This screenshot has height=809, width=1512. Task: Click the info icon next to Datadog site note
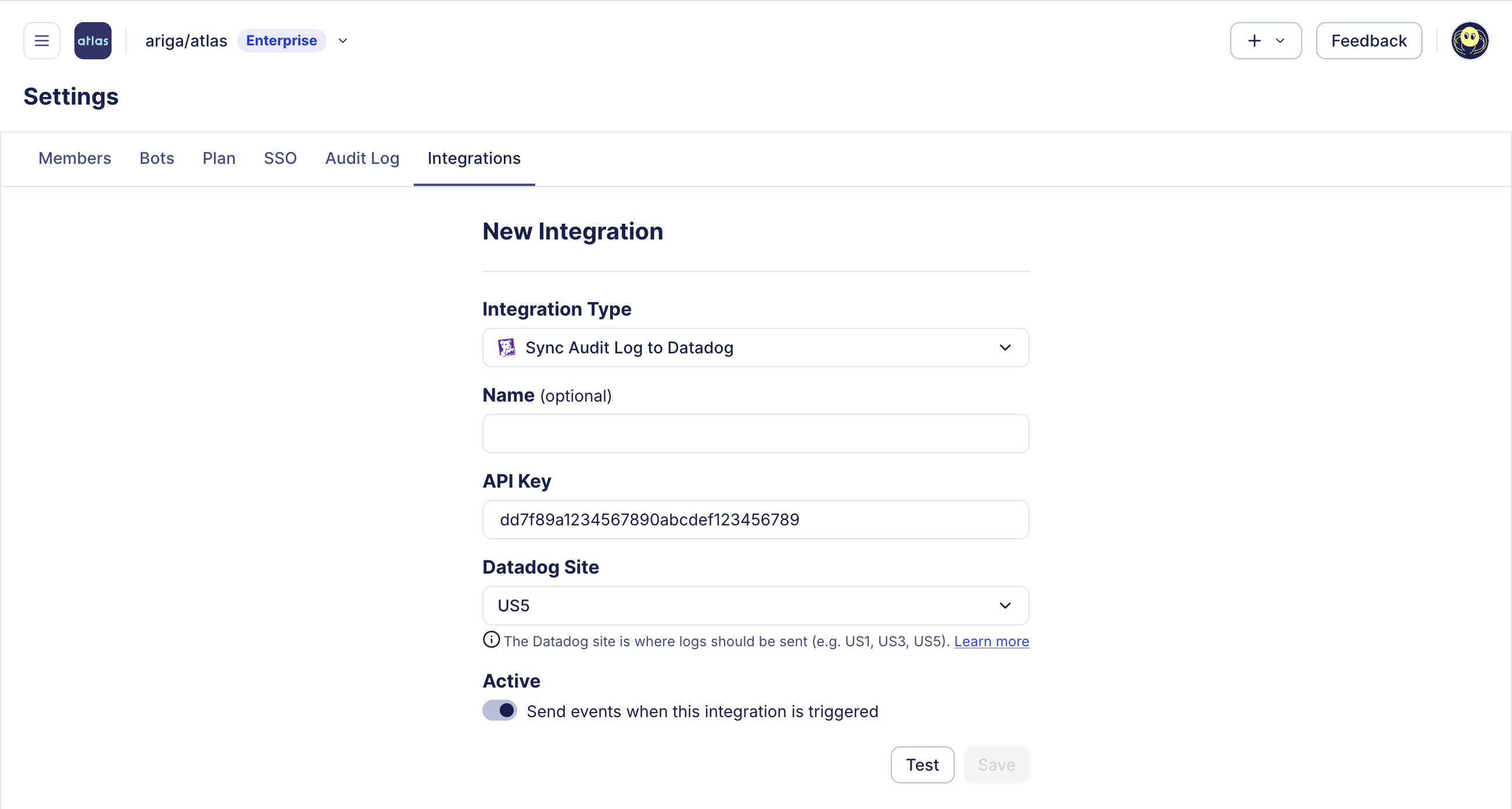[490, 640]
